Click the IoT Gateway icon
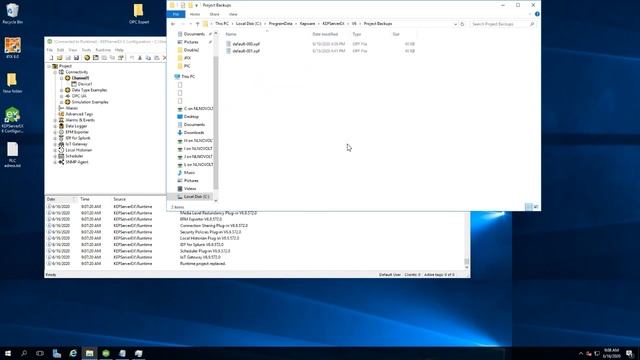Screen dimensions: 640x360 [62, 144]
